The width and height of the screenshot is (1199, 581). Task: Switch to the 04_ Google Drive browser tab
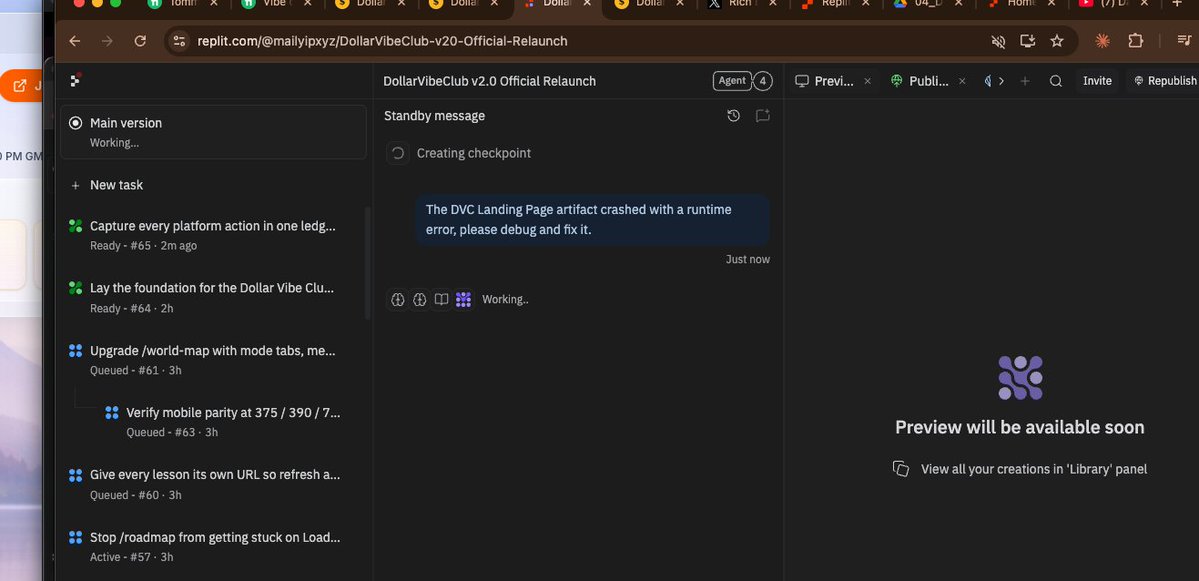(x=920, y=4)
